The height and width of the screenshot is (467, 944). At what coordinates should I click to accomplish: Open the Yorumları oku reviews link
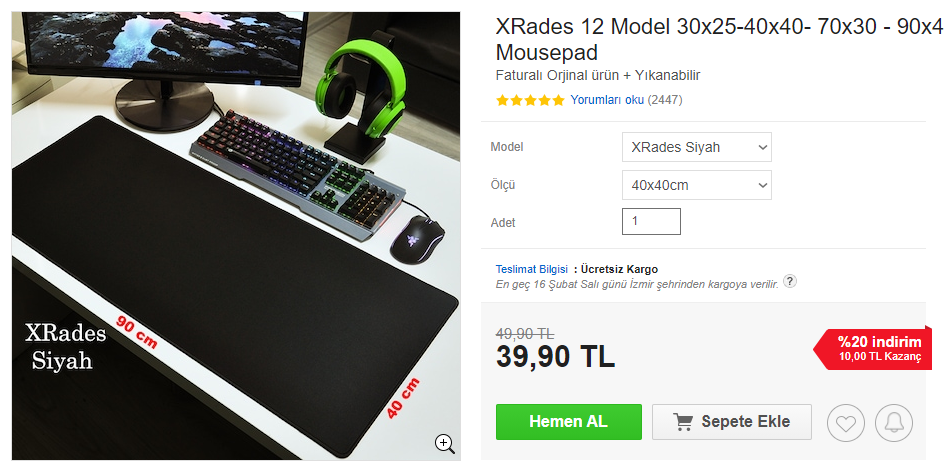pyautogui.click(x=607, y=100)
